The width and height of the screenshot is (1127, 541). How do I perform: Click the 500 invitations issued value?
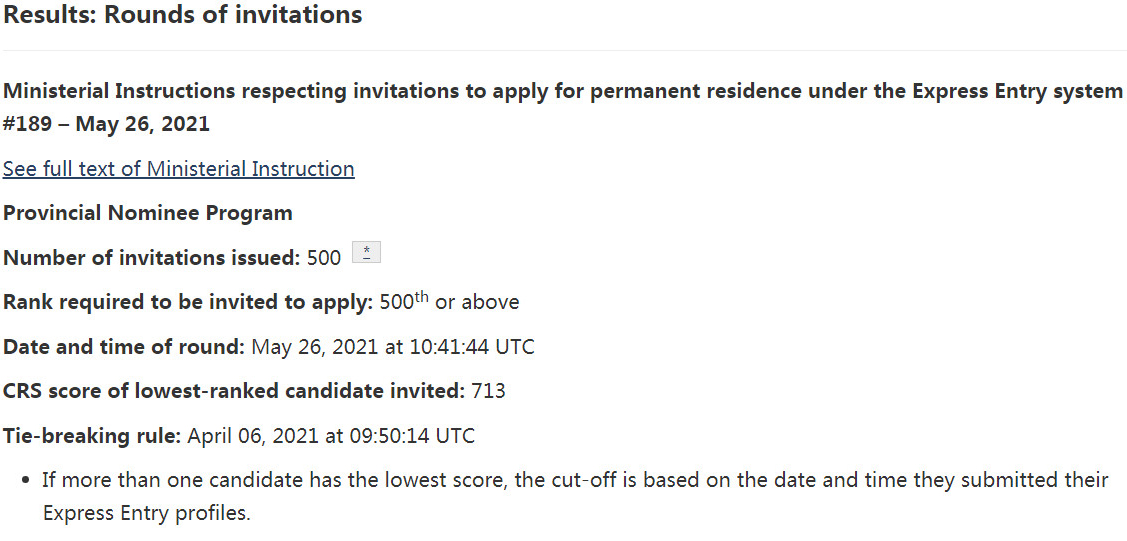click(324, 258)
